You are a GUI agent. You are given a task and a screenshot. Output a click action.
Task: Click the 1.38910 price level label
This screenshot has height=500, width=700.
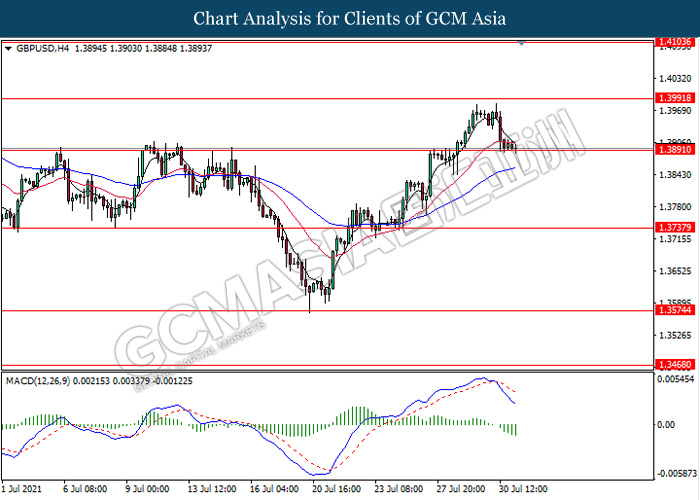coord(675,150)
